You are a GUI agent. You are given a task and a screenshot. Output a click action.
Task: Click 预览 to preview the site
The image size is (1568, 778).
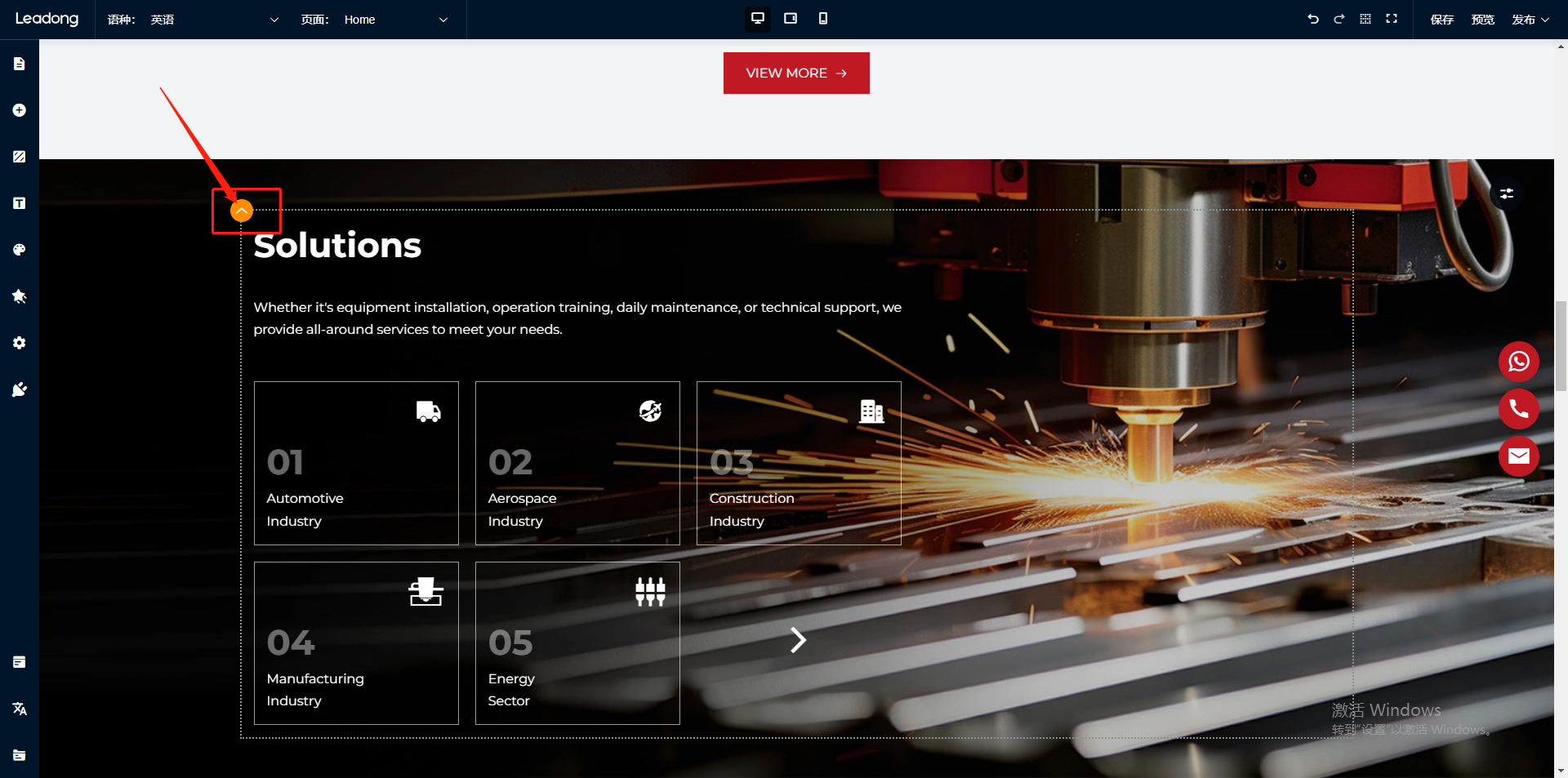pyautogui.click(x=1482, y=20)
